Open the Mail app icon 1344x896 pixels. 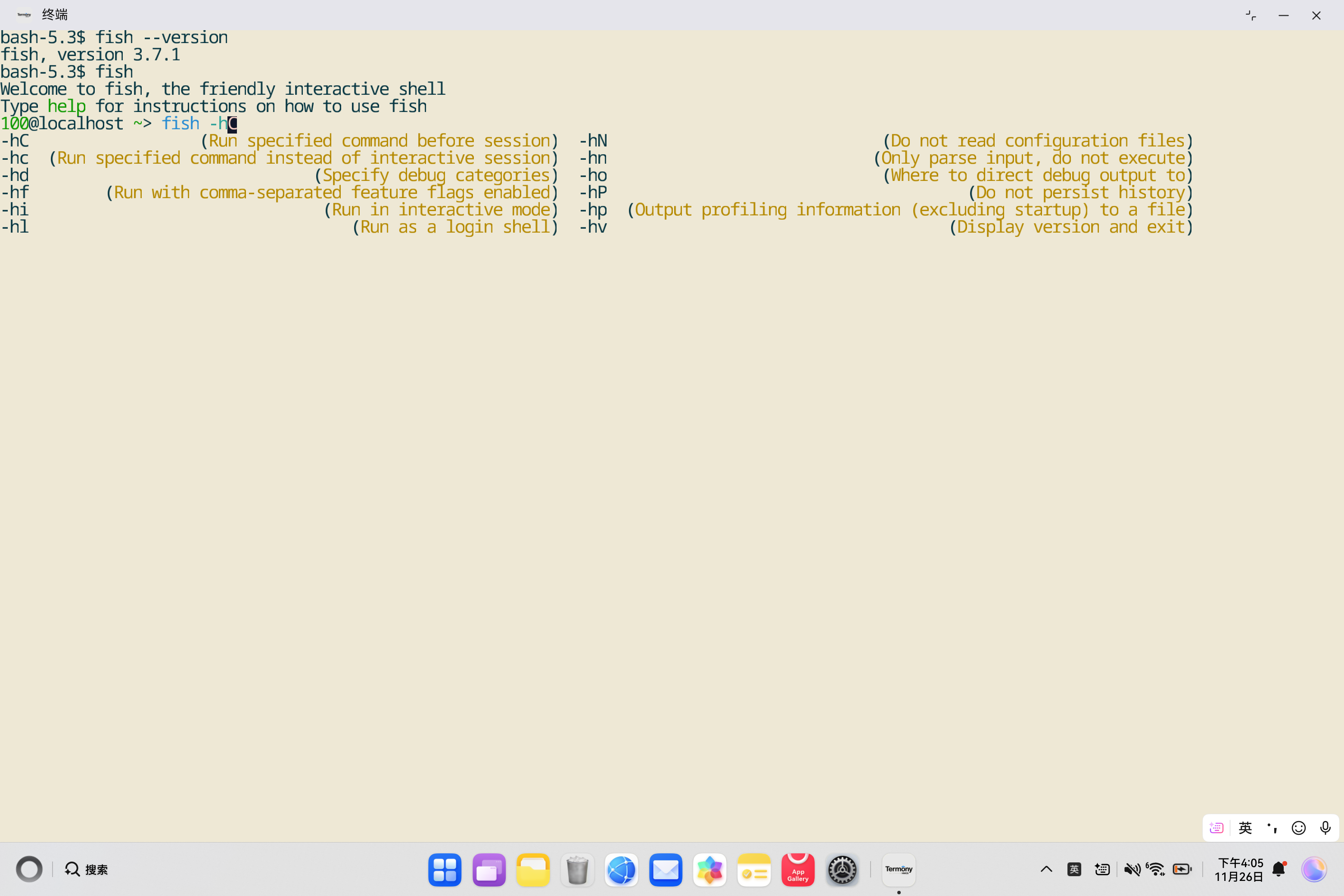pyautogui.click(x=665, y=870)
